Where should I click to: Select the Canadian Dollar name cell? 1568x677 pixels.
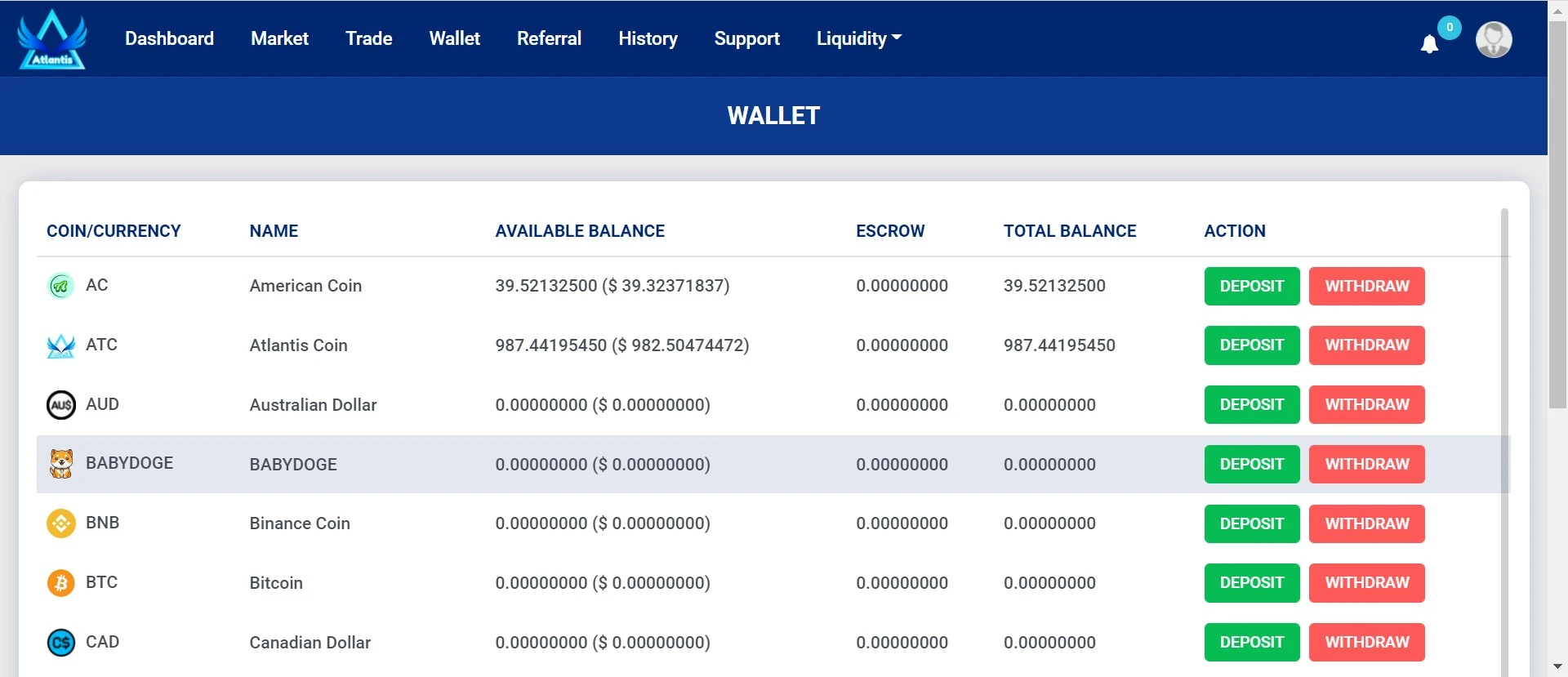pyautogui.click(x=310, y=643)
